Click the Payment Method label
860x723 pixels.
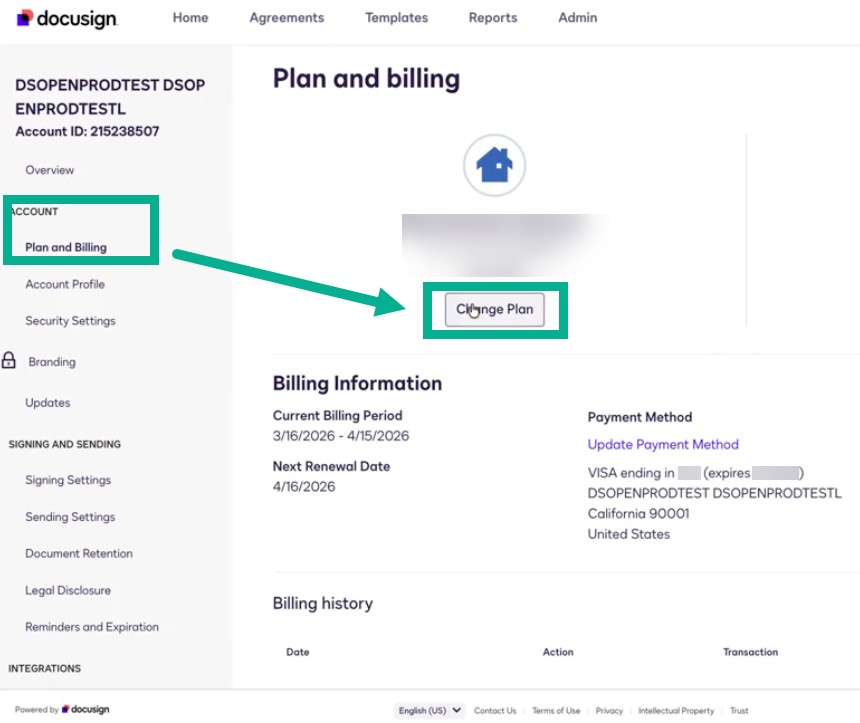pyautogui.click(x=640, y=417)
